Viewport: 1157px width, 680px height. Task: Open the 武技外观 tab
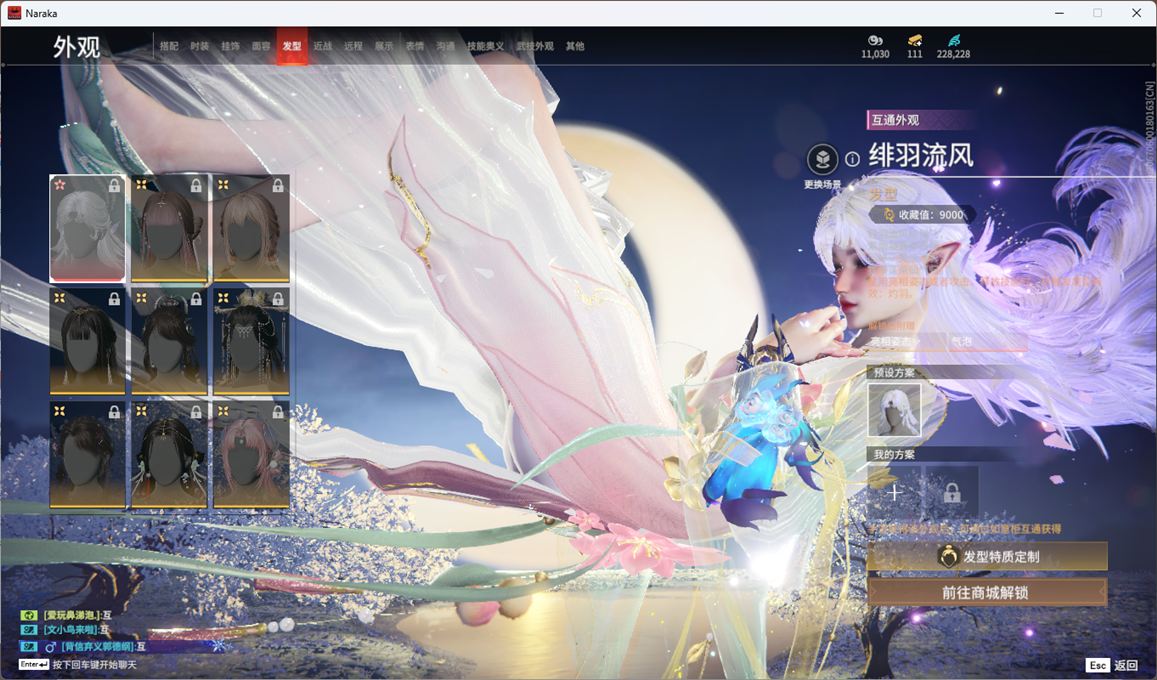pos(535,46)
